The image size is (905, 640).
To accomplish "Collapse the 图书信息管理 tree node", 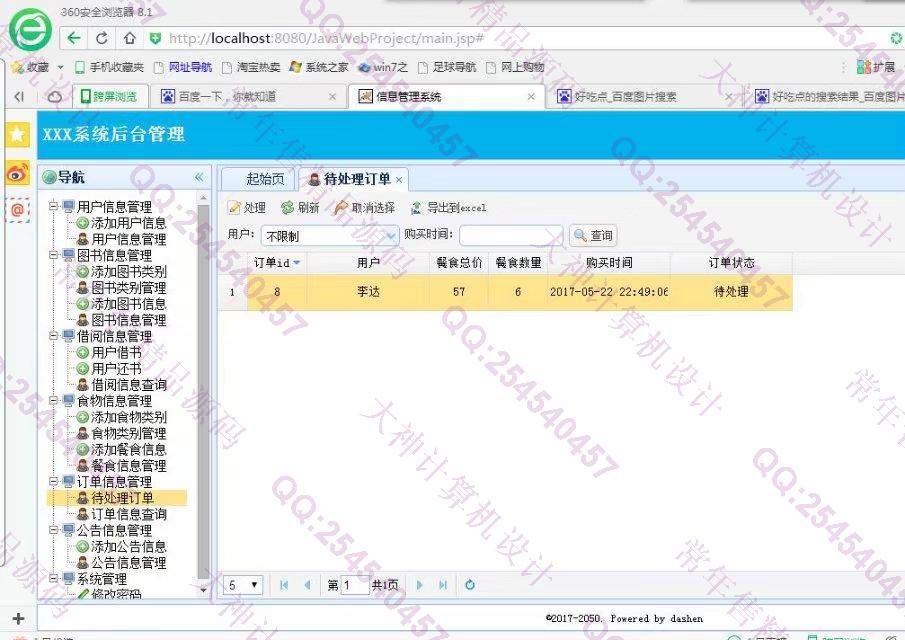I will [x=54, y=256].
